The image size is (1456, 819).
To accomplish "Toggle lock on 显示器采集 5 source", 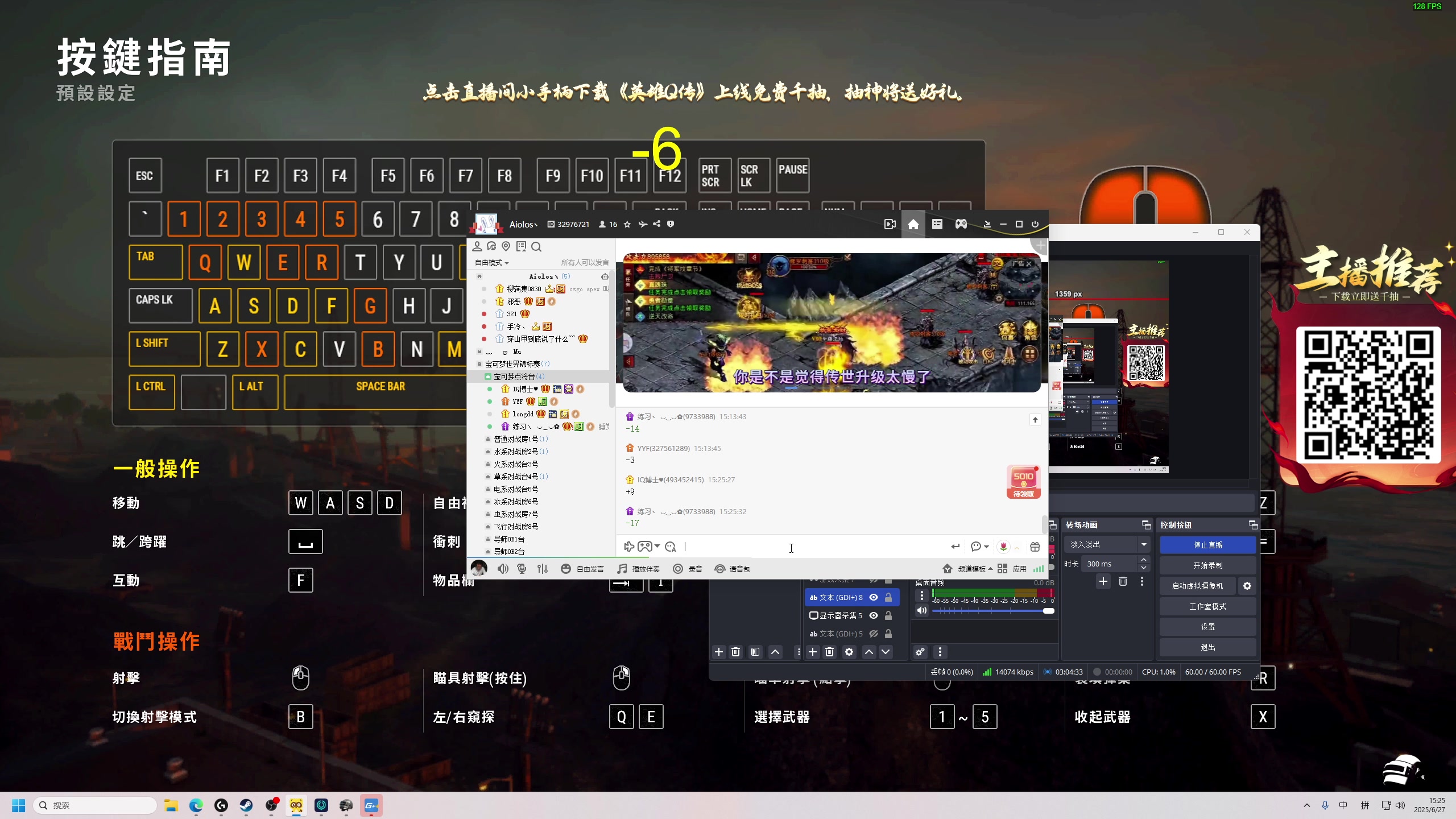I will (x=888, y=615).
